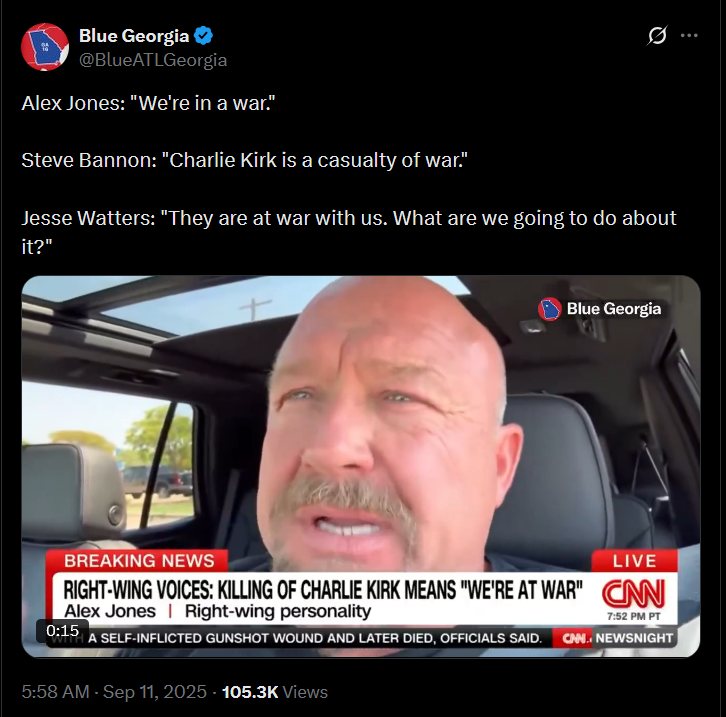Visit the @BlueATLGeorgia handle link

click(153, 60)
